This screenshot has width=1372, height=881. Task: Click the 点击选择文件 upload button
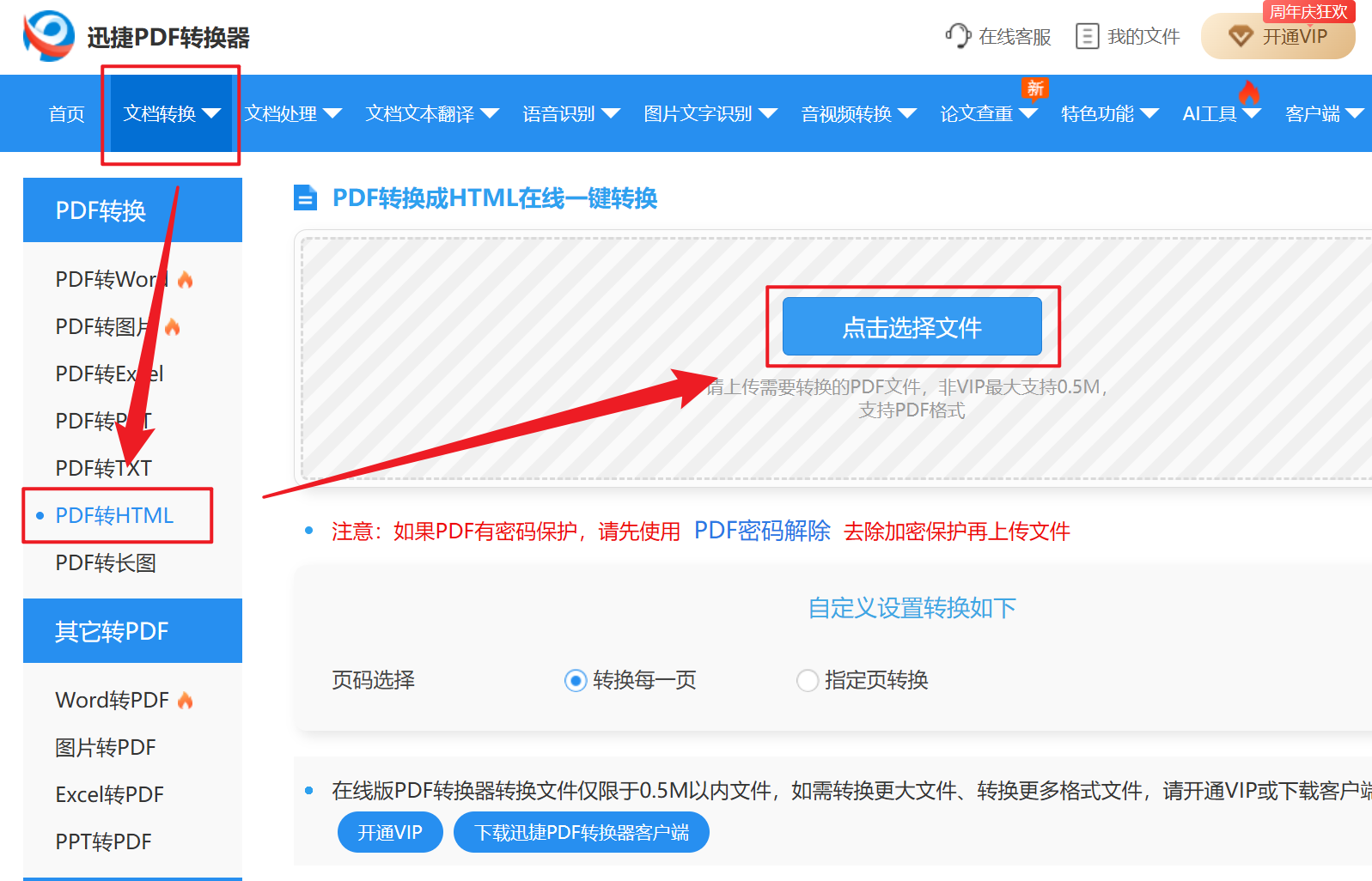click(912, 326)
